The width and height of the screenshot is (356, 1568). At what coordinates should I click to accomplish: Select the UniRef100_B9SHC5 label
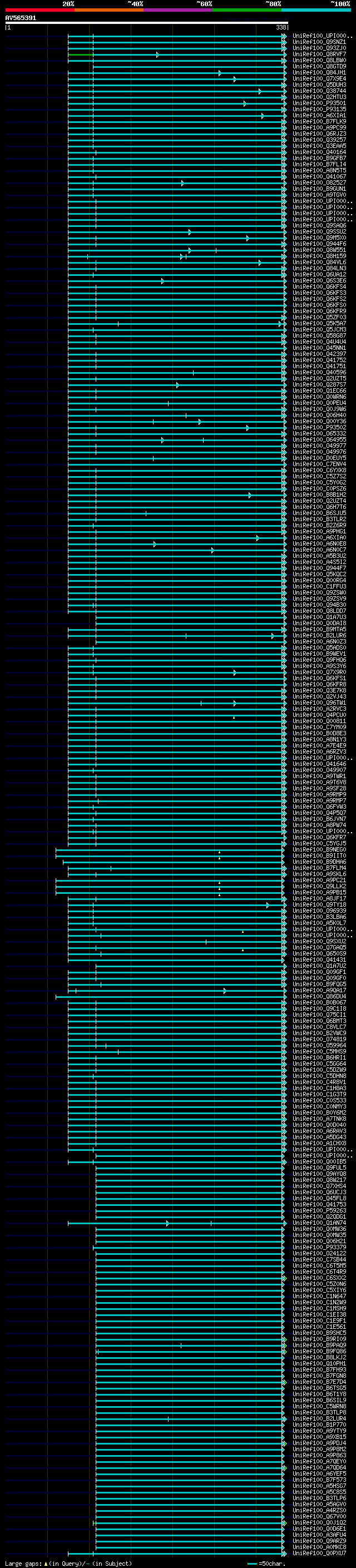click(x=319, y=1333)
